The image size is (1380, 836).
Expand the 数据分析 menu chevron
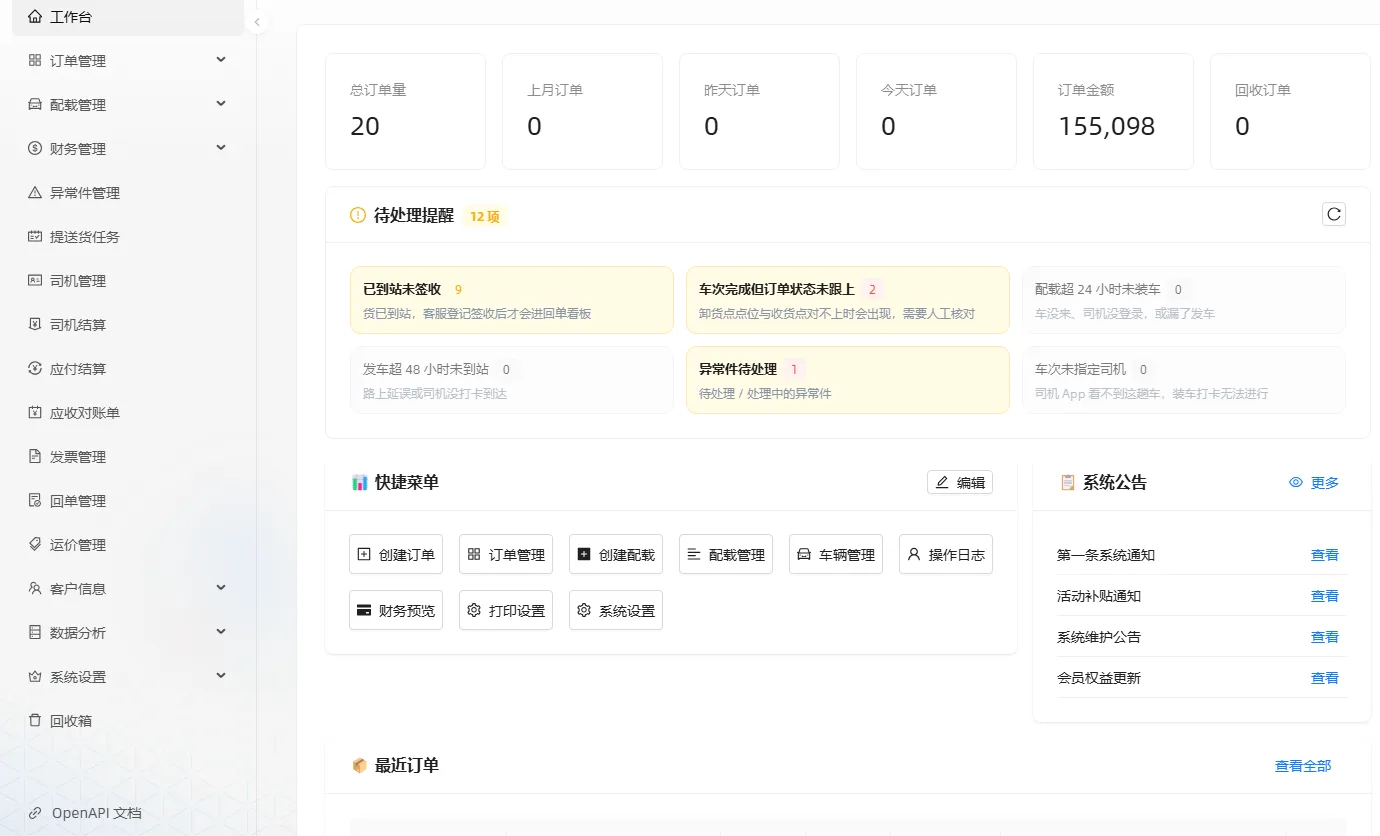tap(221, 632)
